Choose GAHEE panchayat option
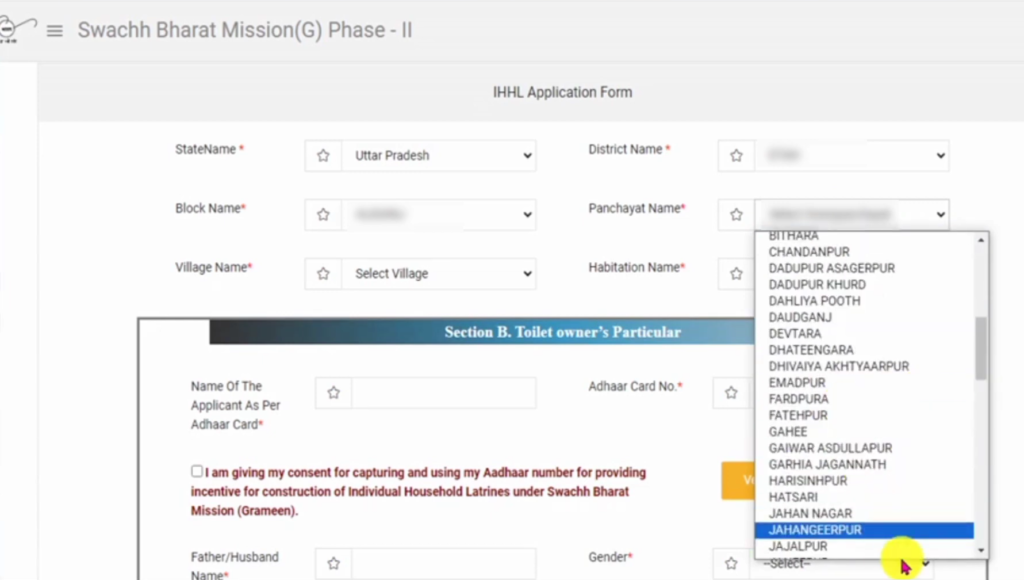Image resolution: width=1024 pixels, height=580 pixels. pyautogui.click(x=864, y=432)
